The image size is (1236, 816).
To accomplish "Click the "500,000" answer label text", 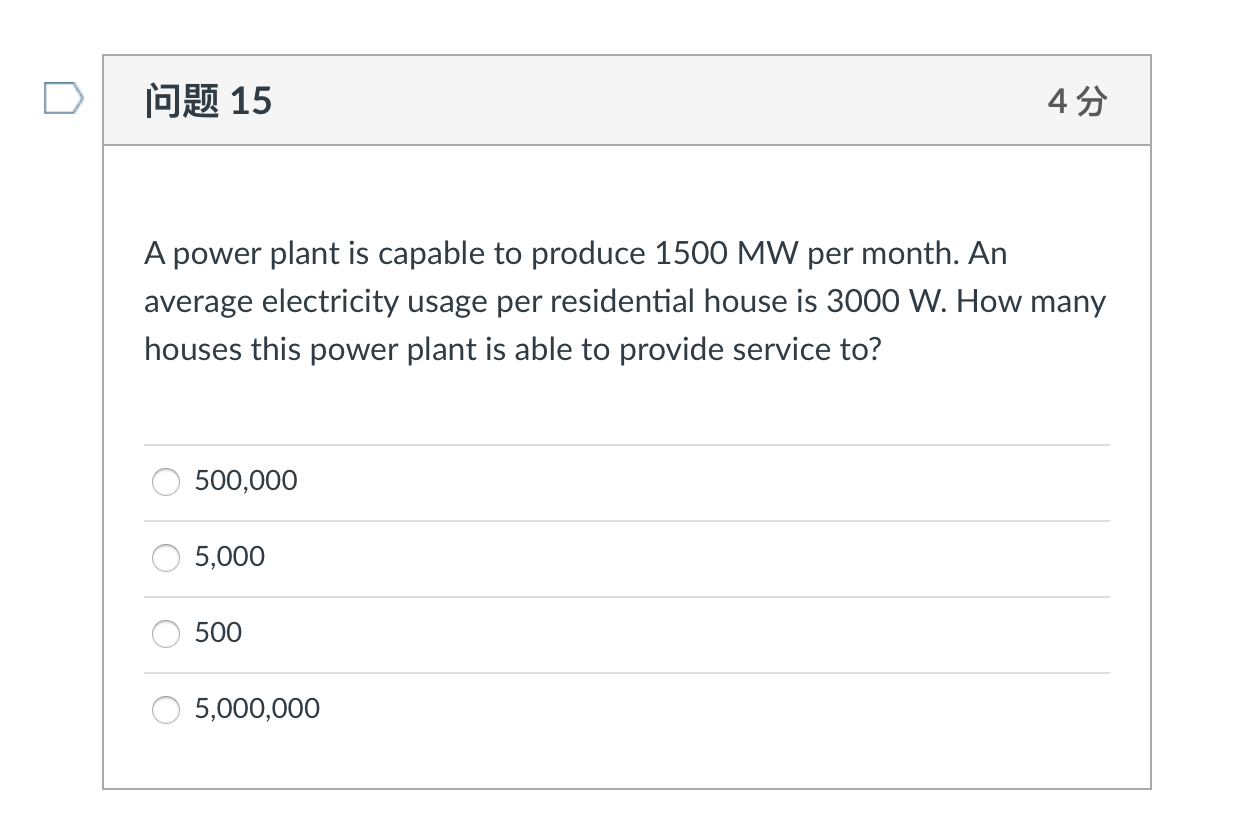I will pos(246,481).
